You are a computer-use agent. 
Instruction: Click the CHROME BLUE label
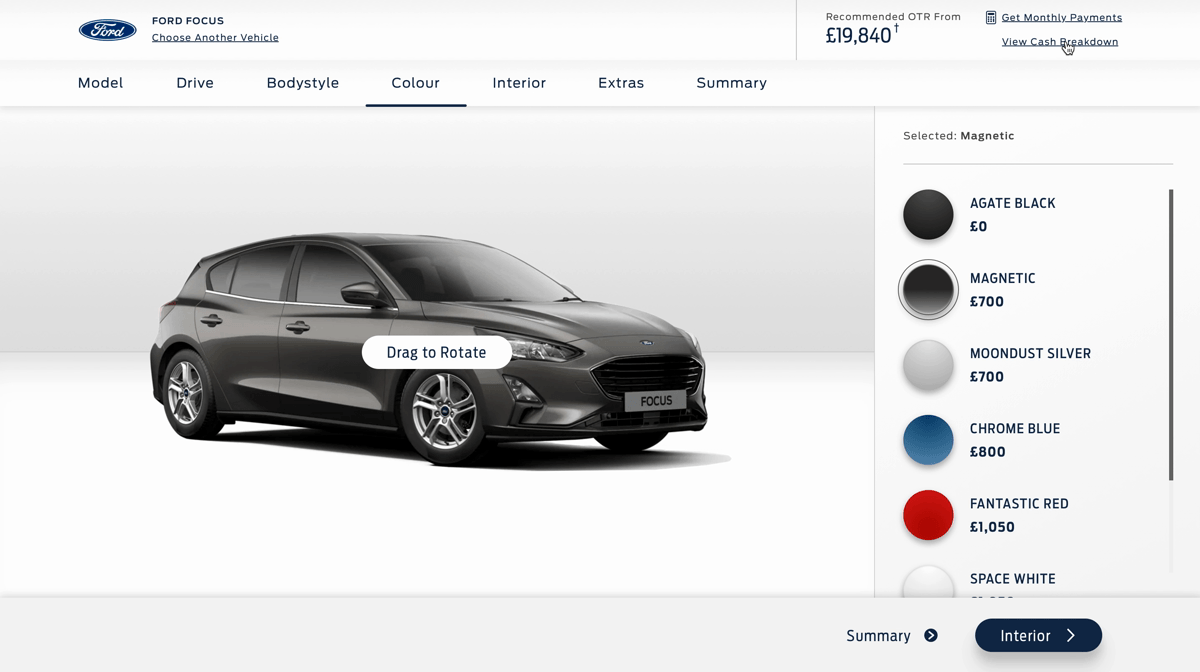point(1015,429)
